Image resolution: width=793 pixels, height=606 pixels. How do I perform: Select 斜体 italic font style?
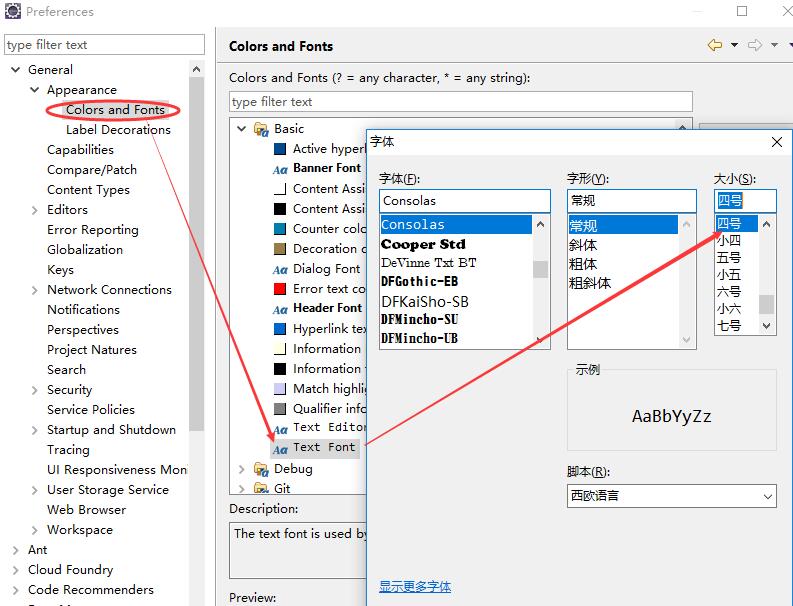(583, 245)
